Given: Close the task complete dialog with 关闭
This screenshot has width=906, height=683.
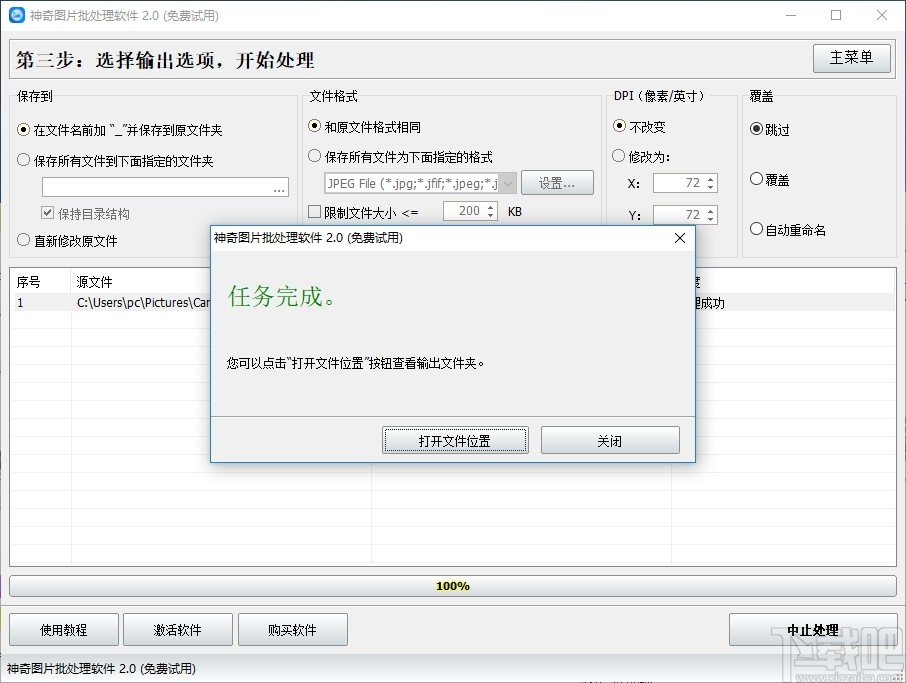Looking at the screenshot, I should (x=610, y=439).
